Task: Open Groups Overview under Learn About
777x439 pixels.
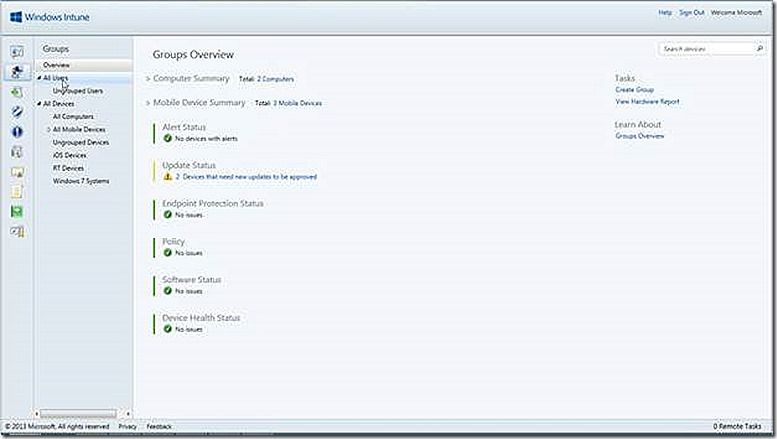Action: (640, 136)
